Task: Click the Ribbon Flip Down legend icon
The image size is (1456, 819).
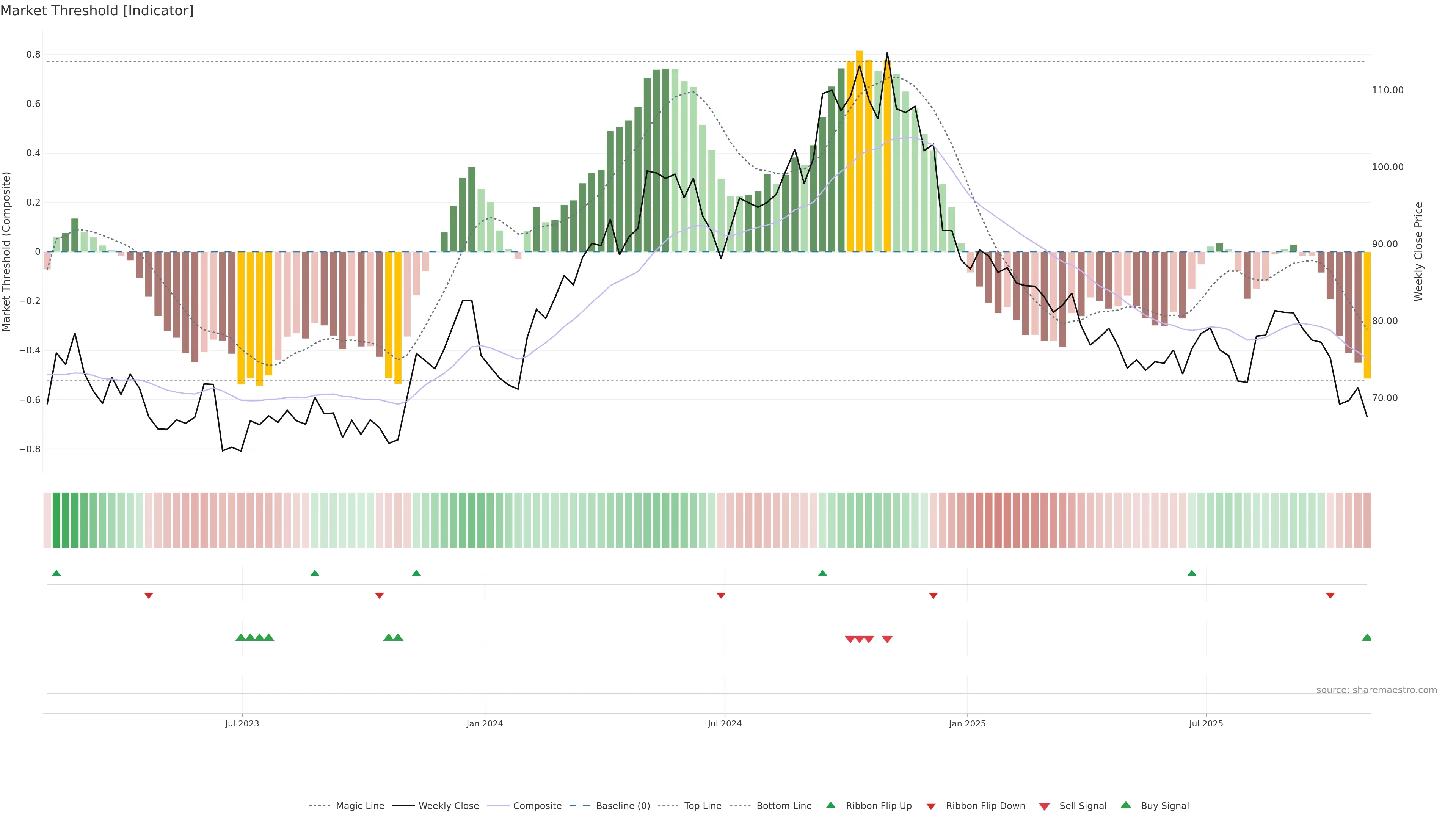Action: pos(931,806)
